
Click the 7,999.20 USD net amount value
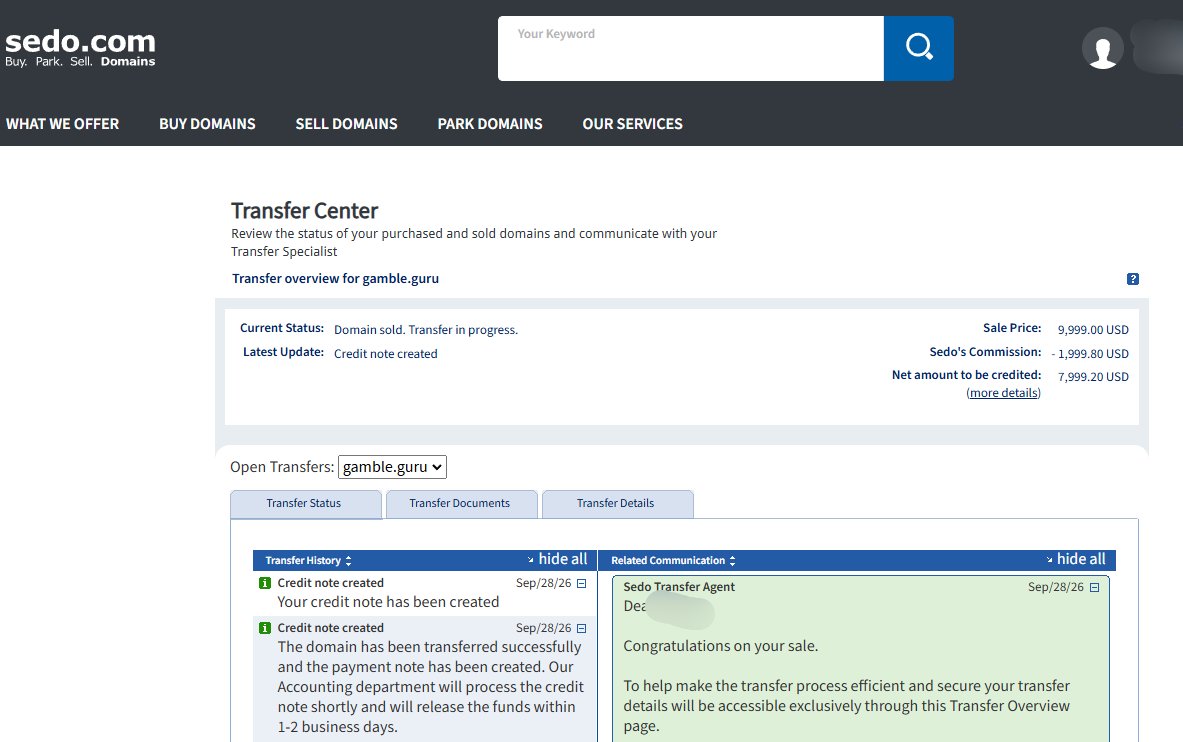coord(1093,377)
